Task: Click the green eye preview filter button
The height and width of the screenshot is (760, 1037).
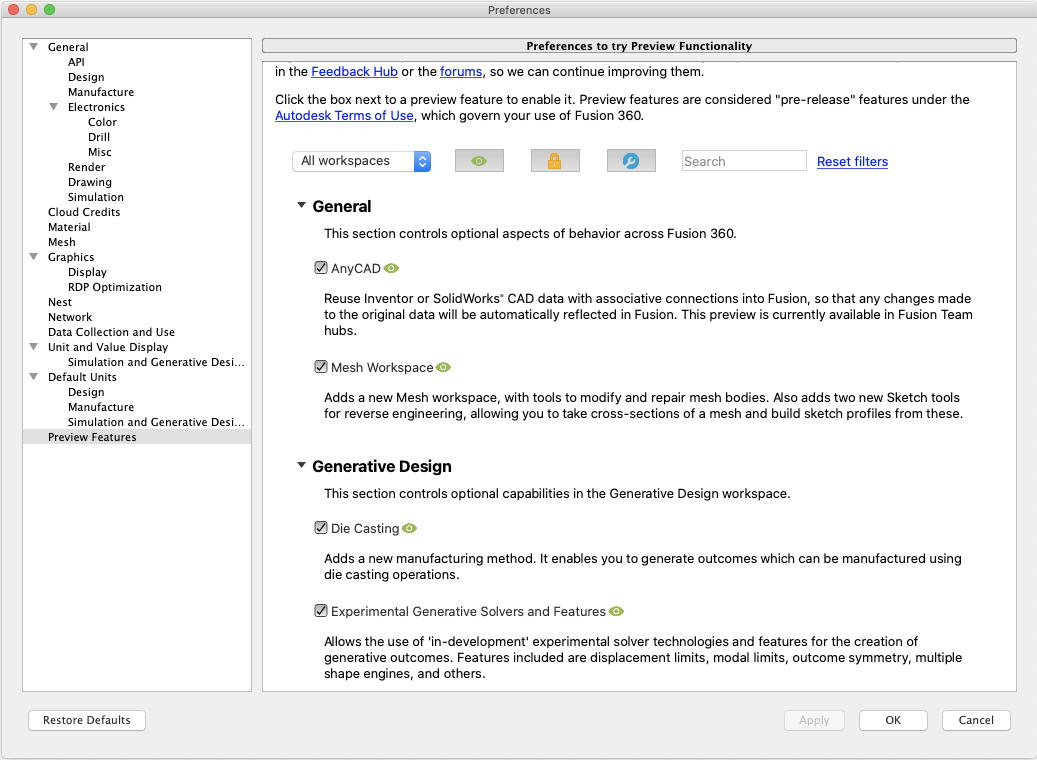Action: [479, 161]
